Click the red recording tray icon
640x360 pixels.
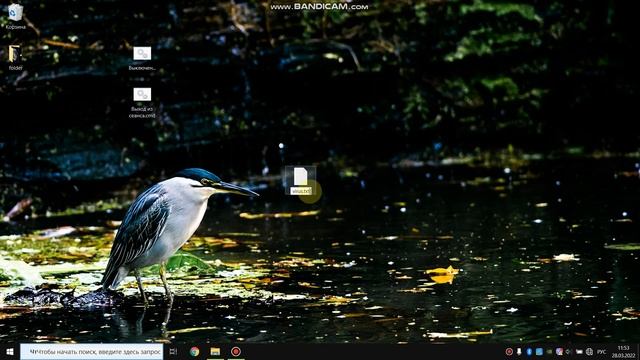[x=509, y=351]
